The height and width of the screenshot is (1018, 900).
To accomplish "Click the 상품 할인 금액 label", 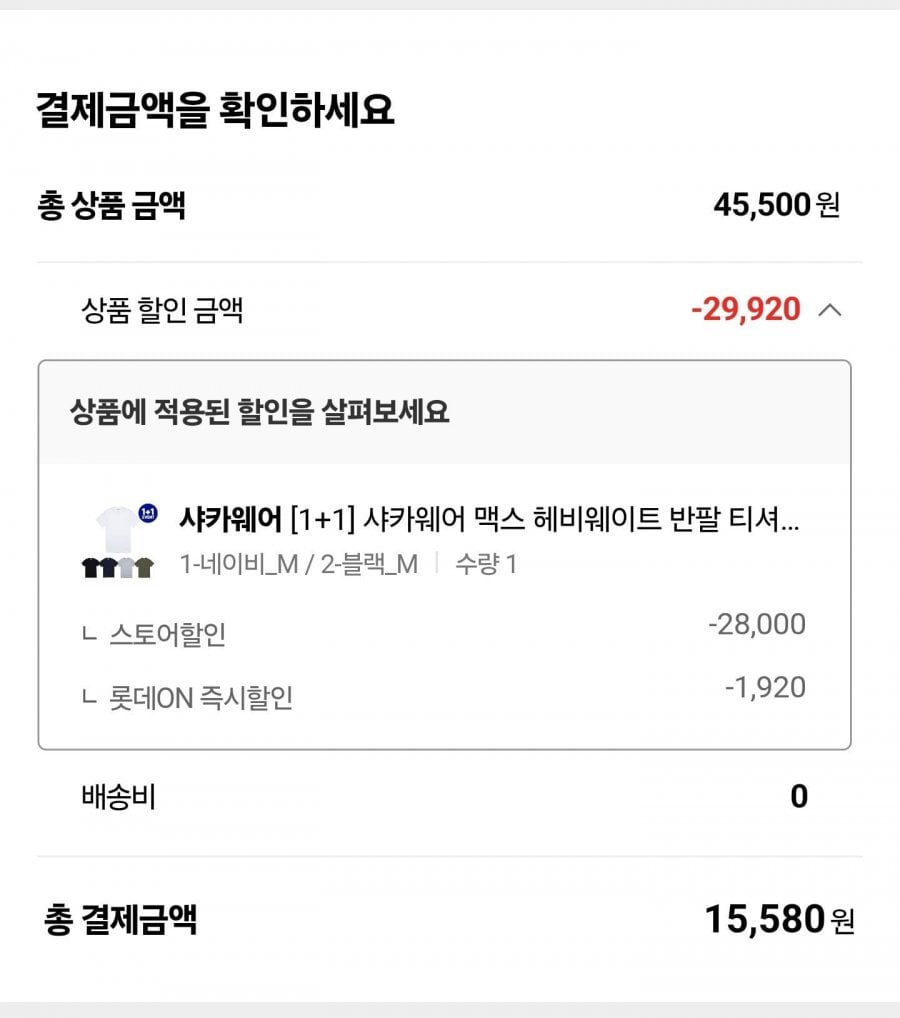I will click(162, 310).
